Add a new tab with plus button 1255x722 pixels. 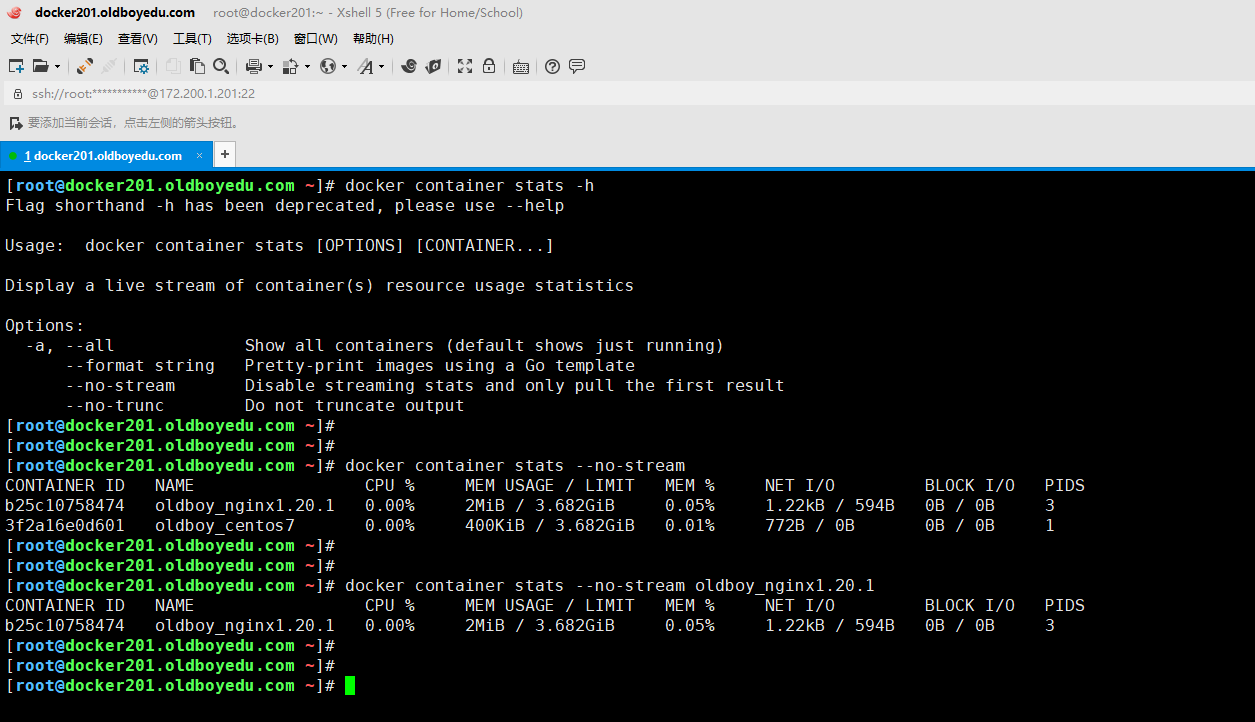(x=225, y=154)
